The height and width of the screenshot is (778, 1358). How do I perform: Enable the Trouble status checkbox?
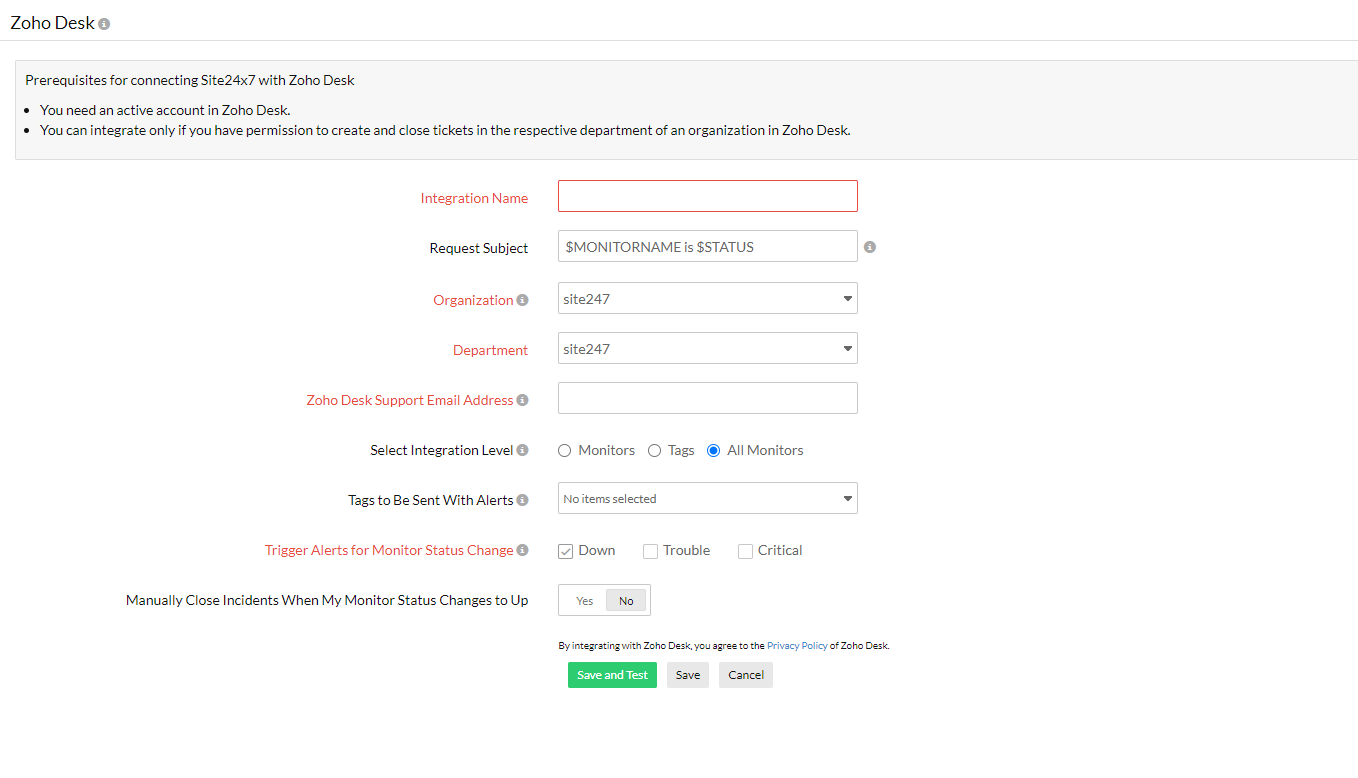pos(650,551)
